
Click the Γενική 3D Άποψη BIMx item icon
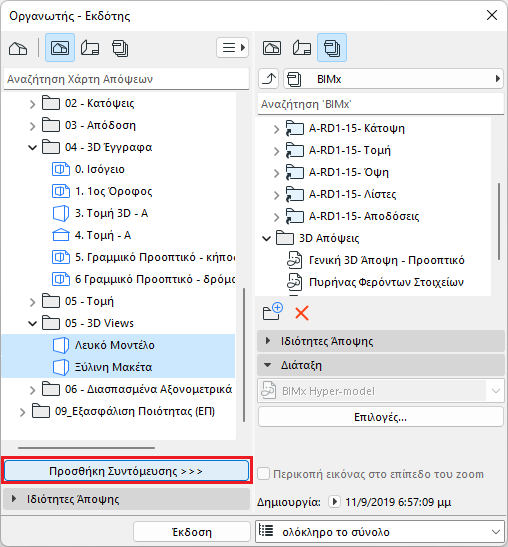294,260
